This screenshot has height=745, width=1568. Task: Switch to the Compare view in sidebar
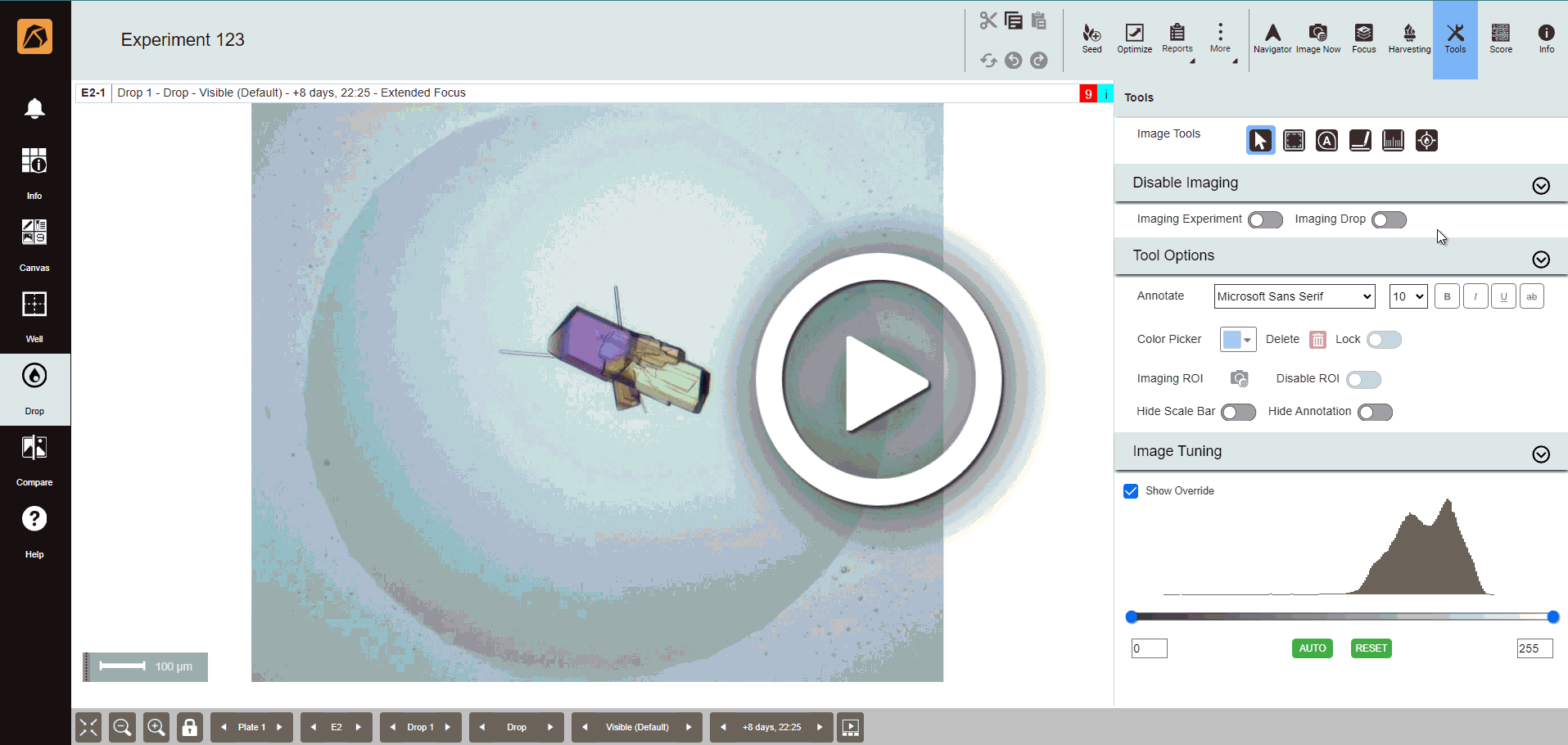pyautogui.click(x=34, y=459)
